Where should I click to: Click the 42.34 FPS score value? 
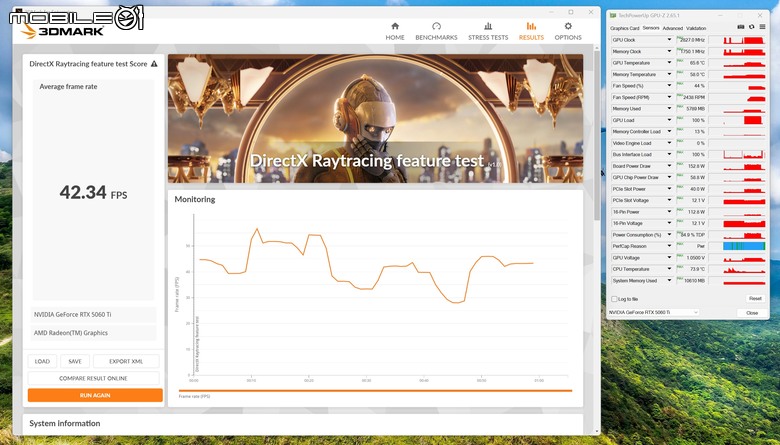94,192
